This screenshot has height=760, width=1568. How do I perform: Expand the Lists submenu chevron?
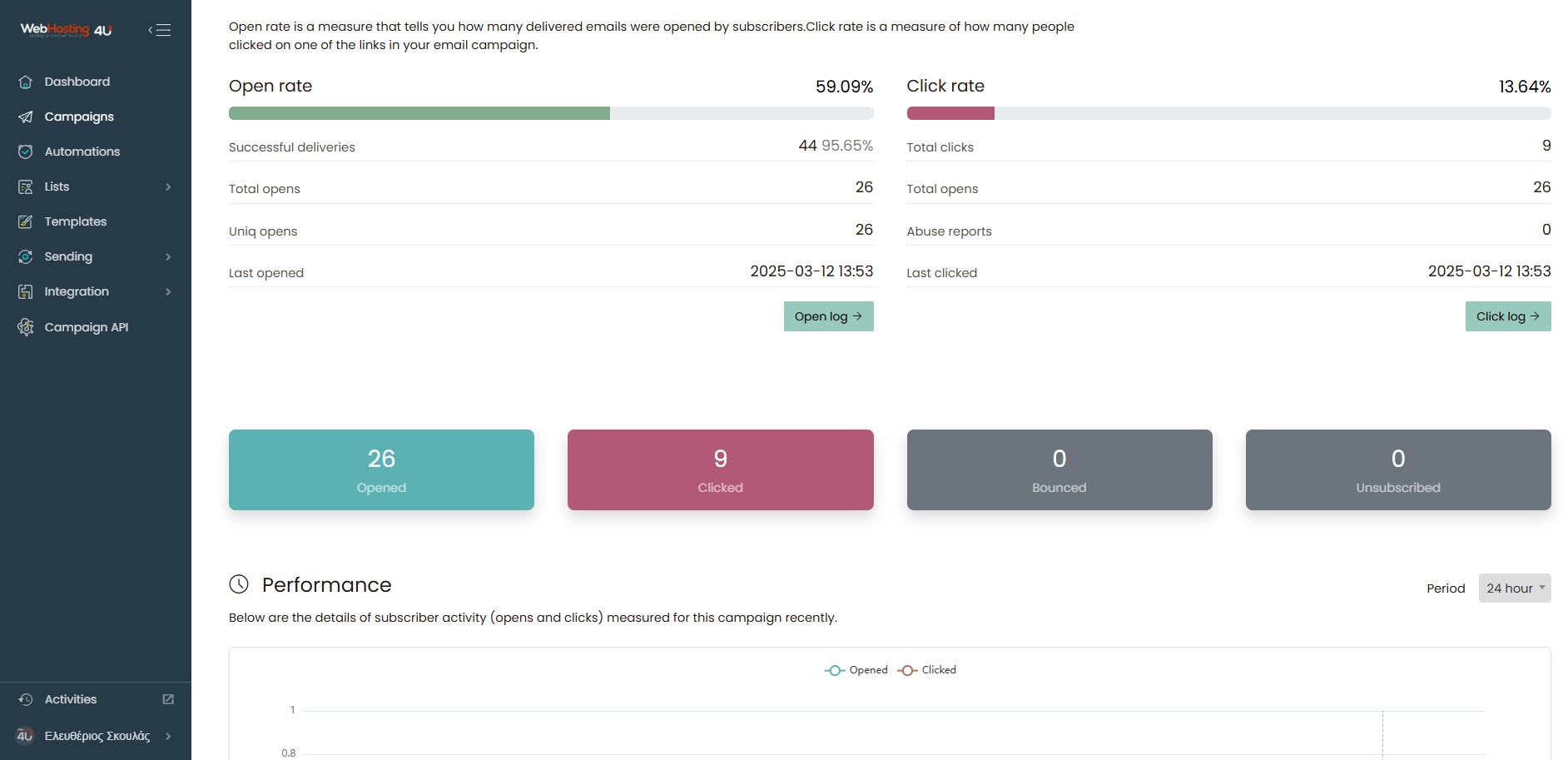point(168,186)
